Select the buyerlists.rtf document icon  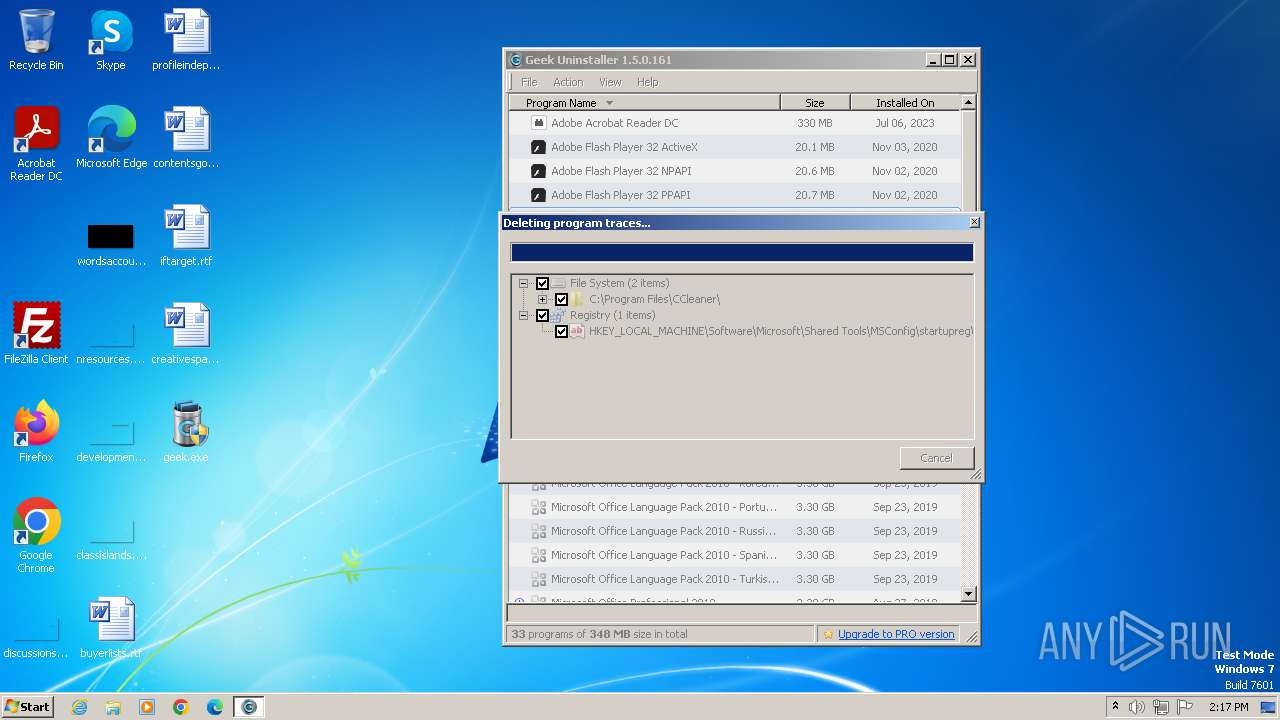[x=110, y=620]
